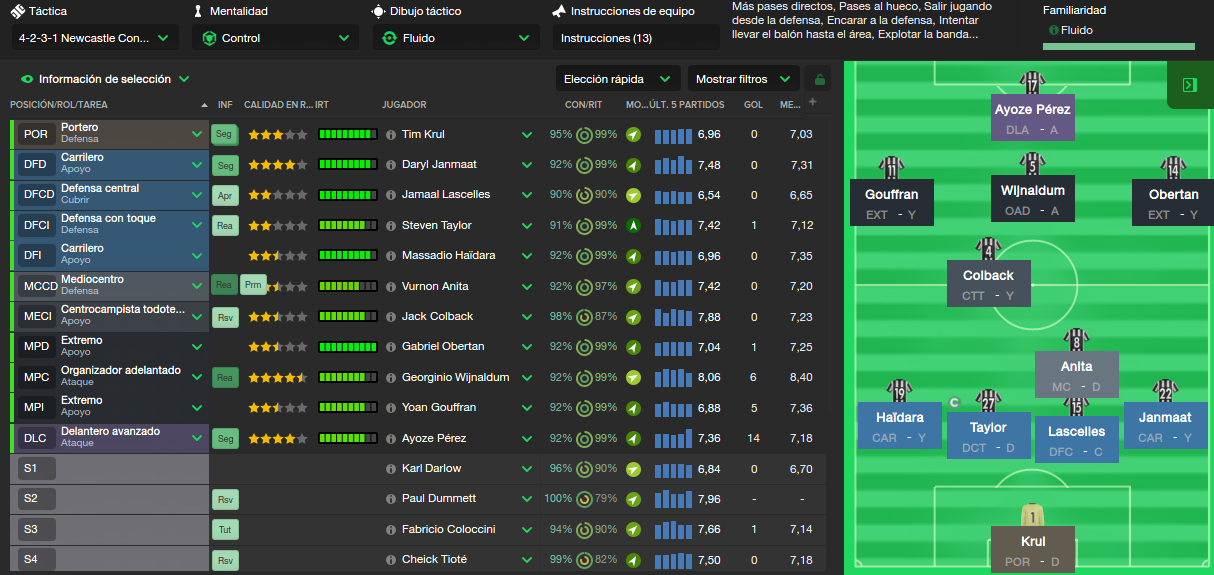Click the S1 substitute slot
The width and height of the screenshot is (1214, 575).
click(x=36, y=469)
